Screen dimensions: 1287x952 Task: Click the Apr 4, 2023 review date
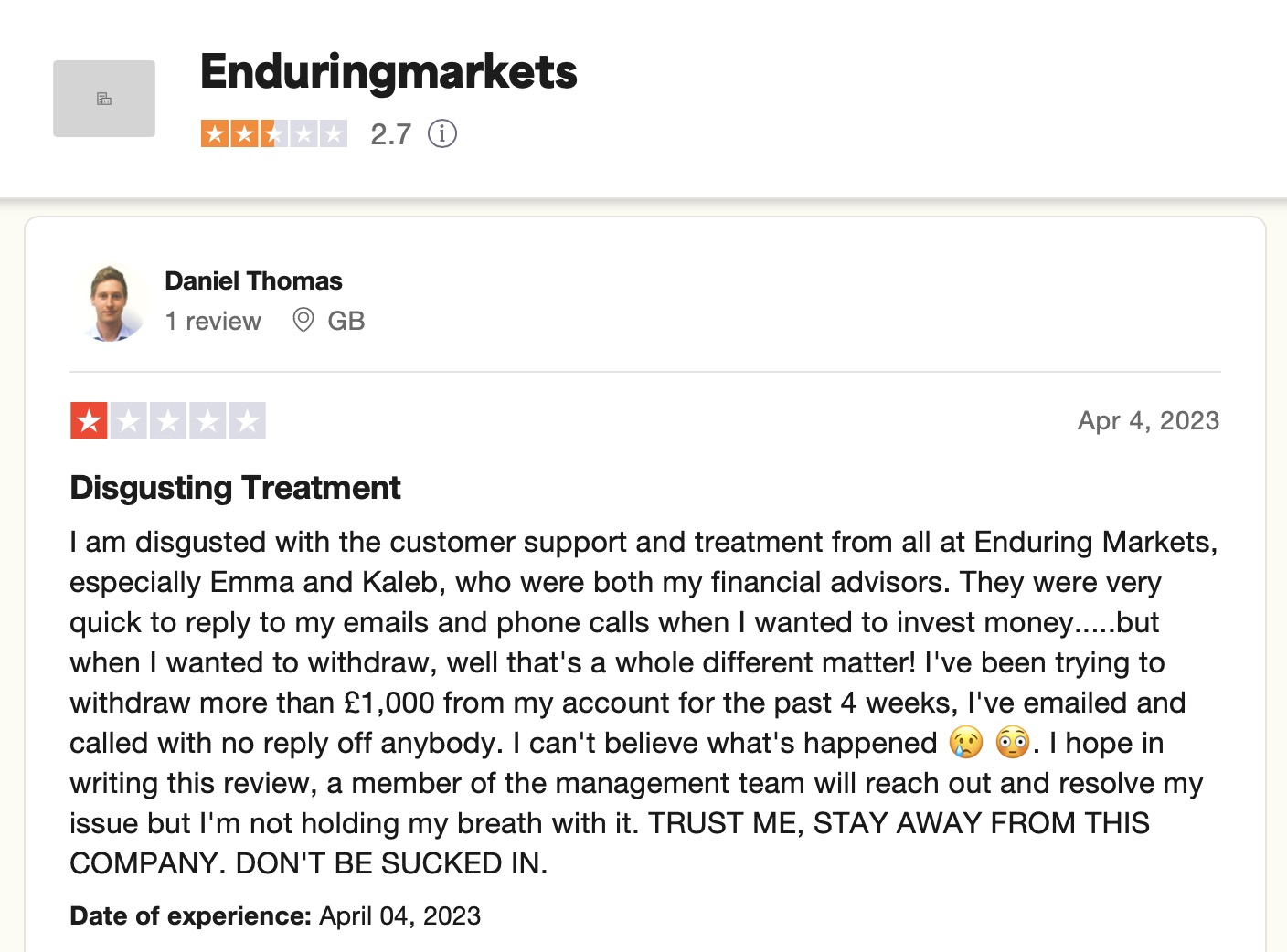[1149, 419]
